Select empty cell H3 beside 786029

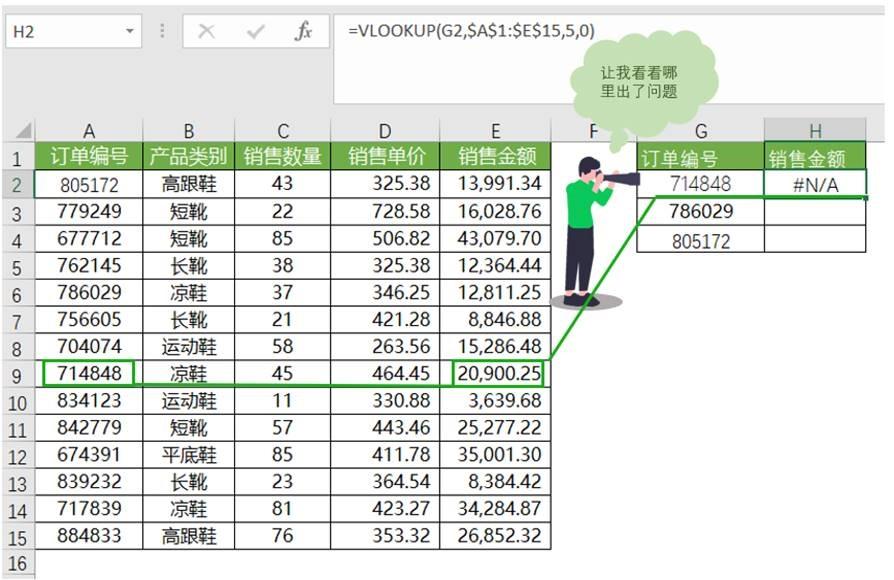click(x=815, y=212)
